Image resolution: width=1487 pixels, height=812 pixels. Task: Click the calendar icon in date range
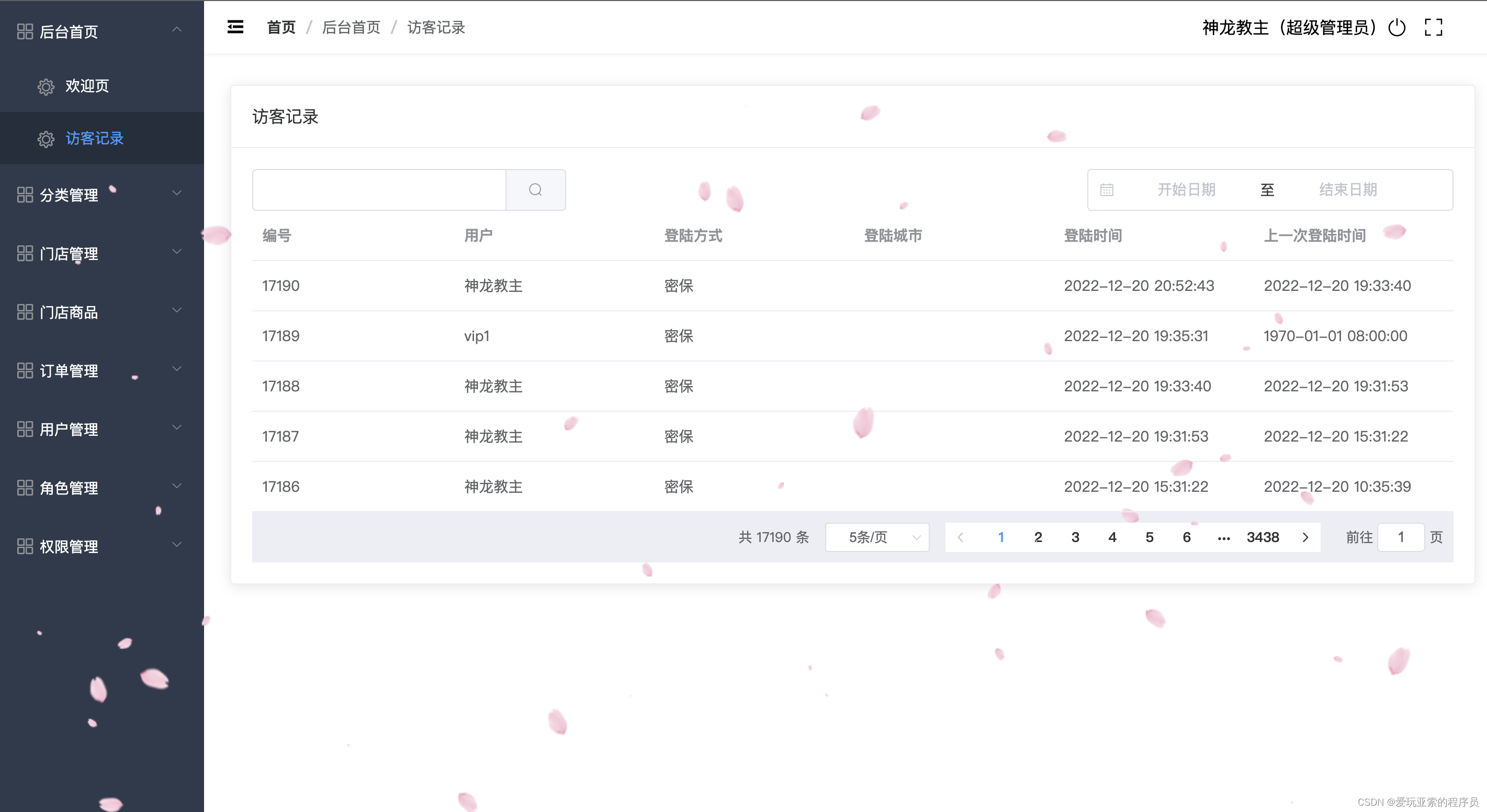[1106, 190]
